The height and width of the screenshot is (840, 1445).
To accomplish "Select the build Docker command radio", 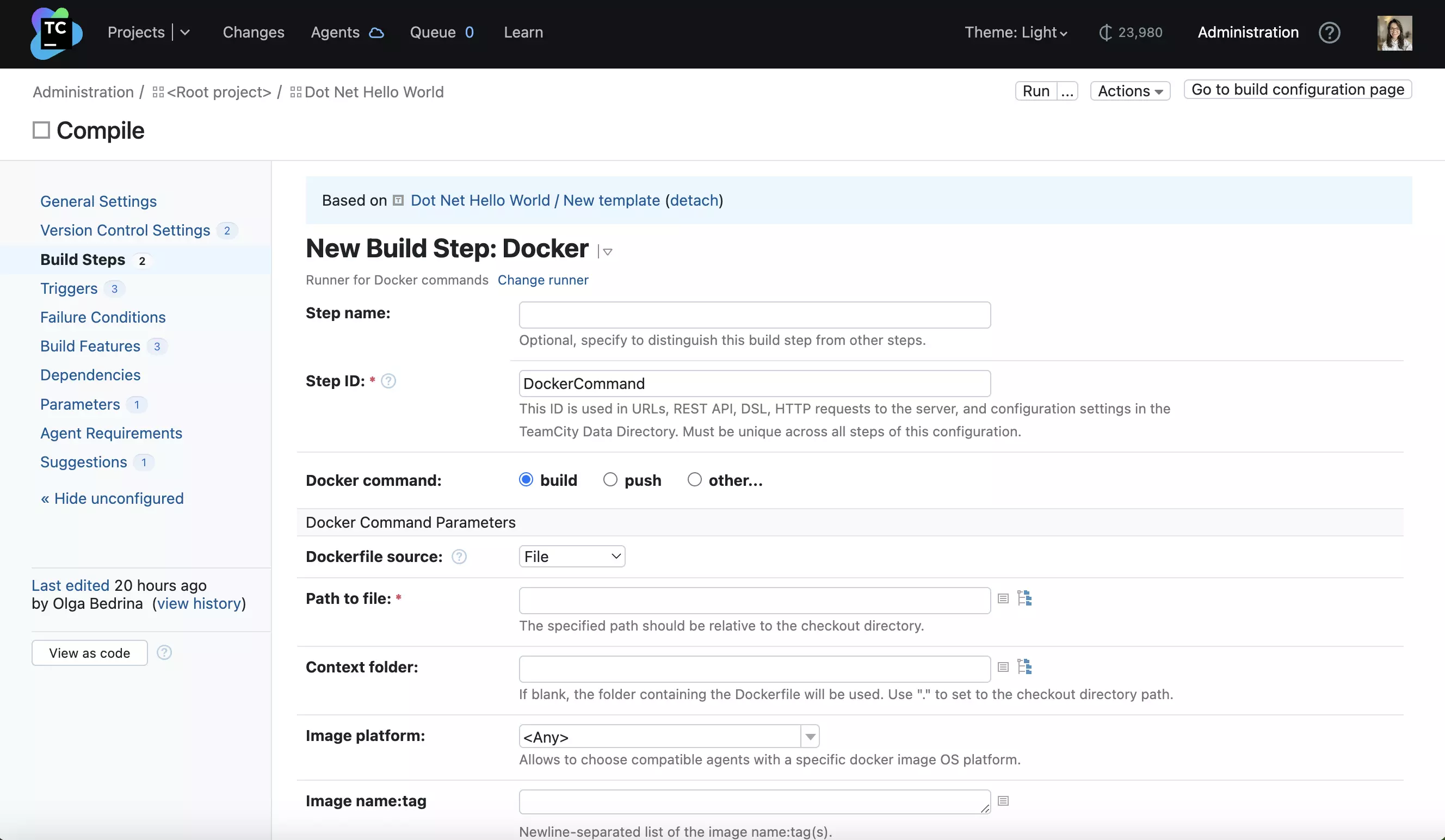I will 526,479.
